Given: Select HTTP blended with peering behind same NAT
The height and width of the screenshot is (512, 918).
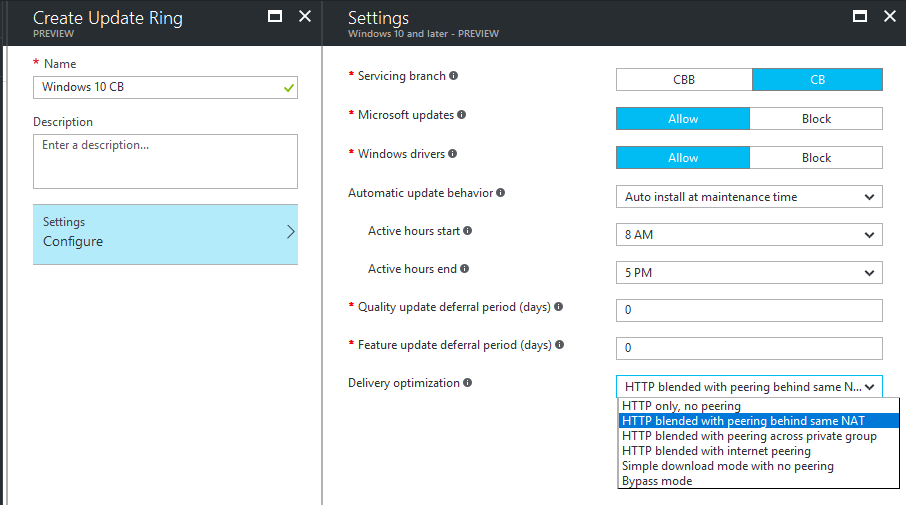Looking at the screenshot, I should [x=759, y=421].
